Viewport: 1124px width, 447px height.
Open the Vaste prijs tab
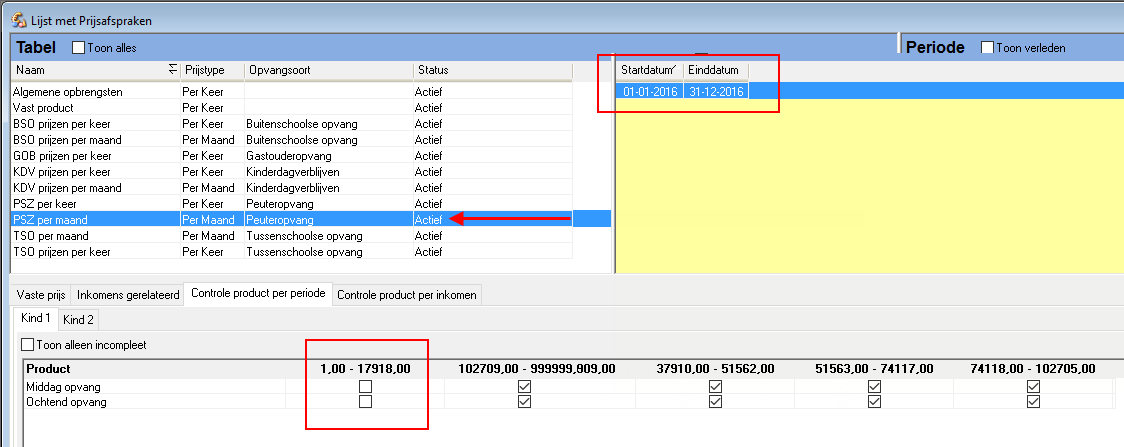coord(39,295)
